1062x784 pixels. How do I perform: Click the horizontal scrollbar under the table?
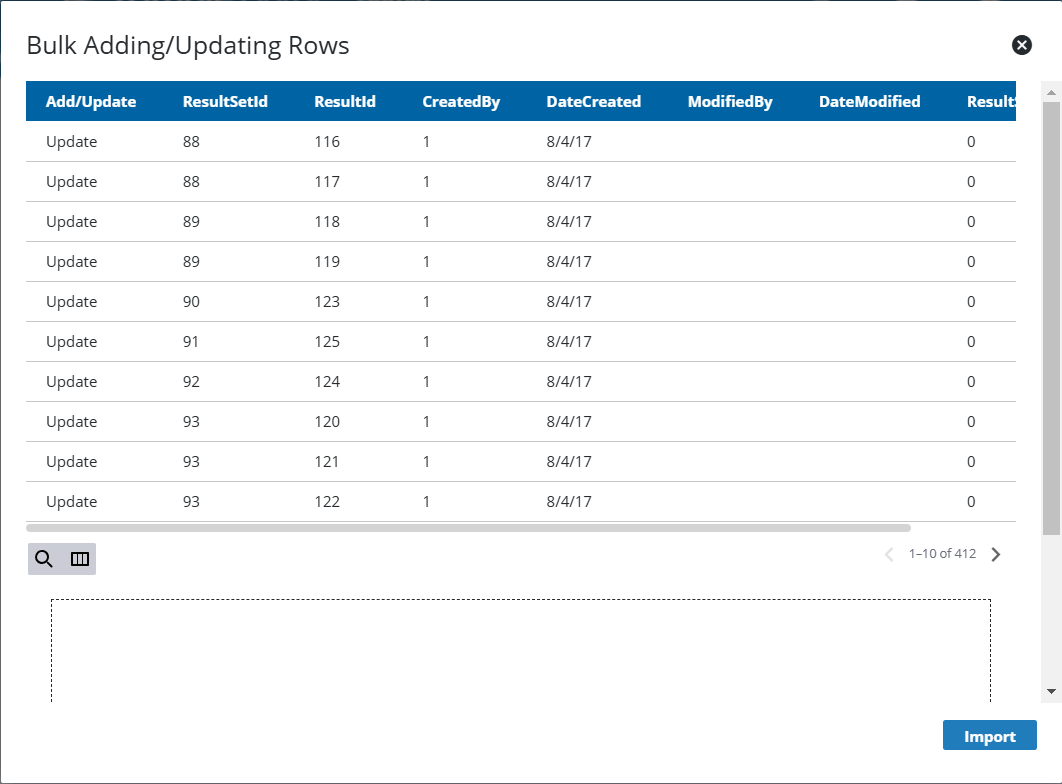(468, 527)
